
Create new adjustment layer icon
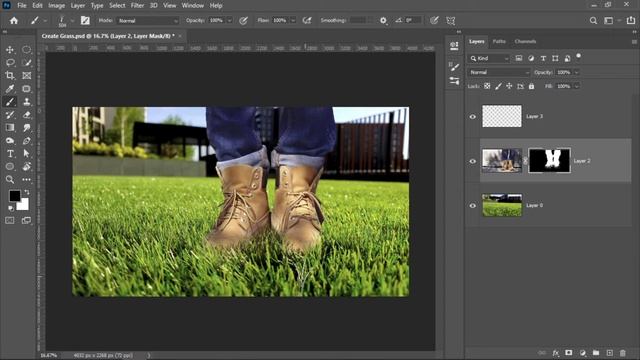click(x=582, y=353)
